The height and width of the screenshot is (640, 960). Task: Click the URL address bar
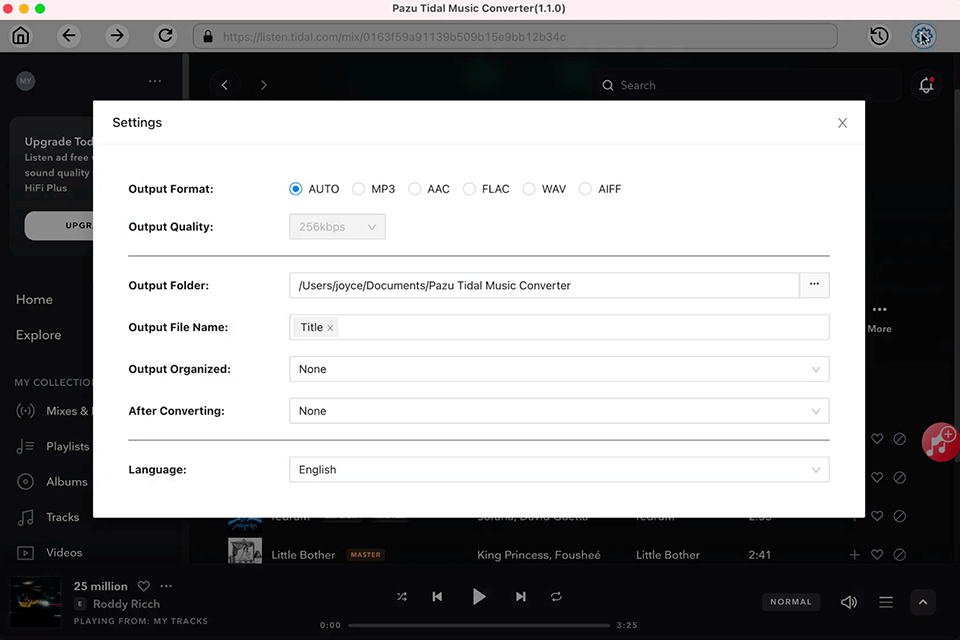(516, 37)
